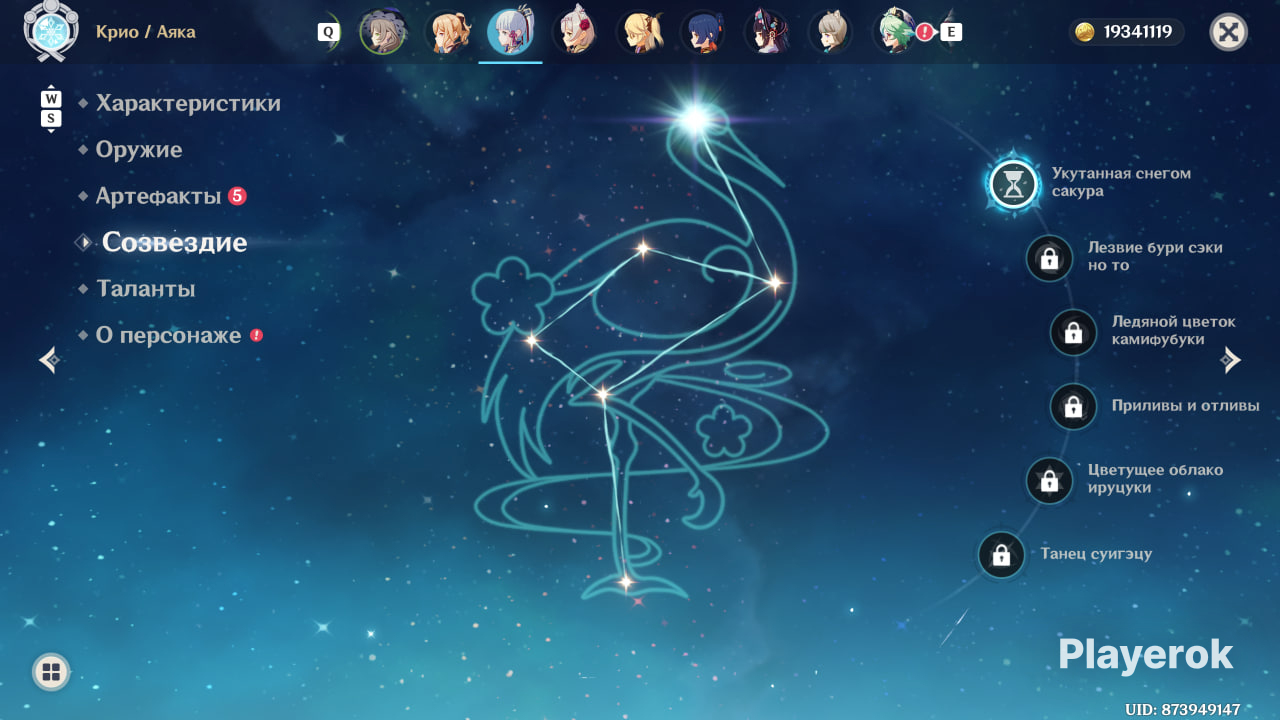Open the О персонаже menu section

coord(168,335)
